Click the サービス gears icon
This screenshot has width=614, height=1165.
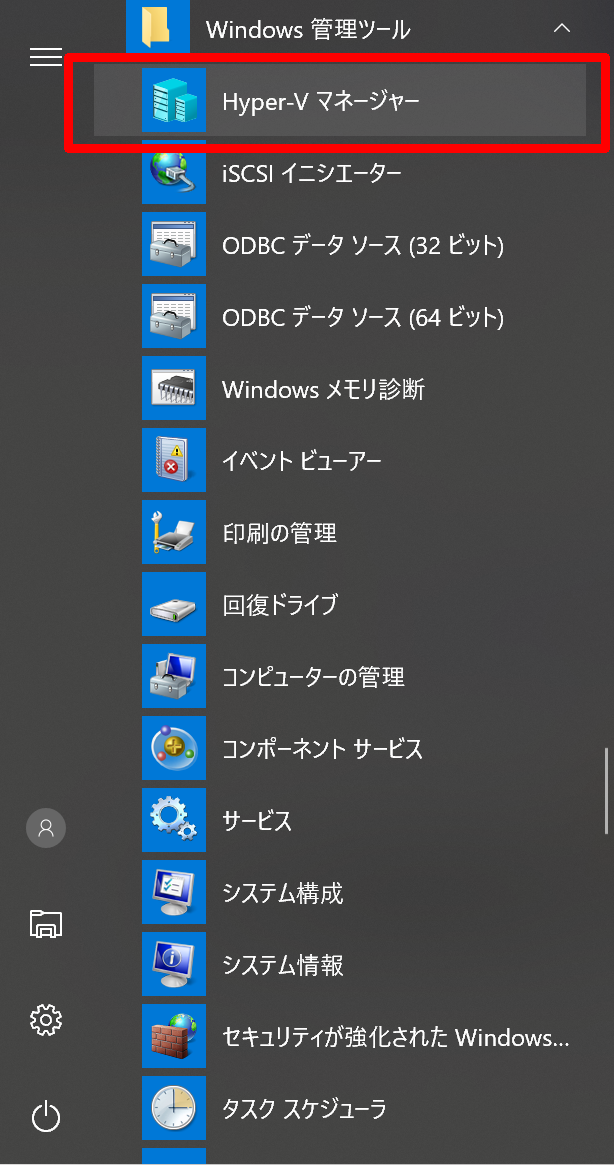[x=173, y=821]
